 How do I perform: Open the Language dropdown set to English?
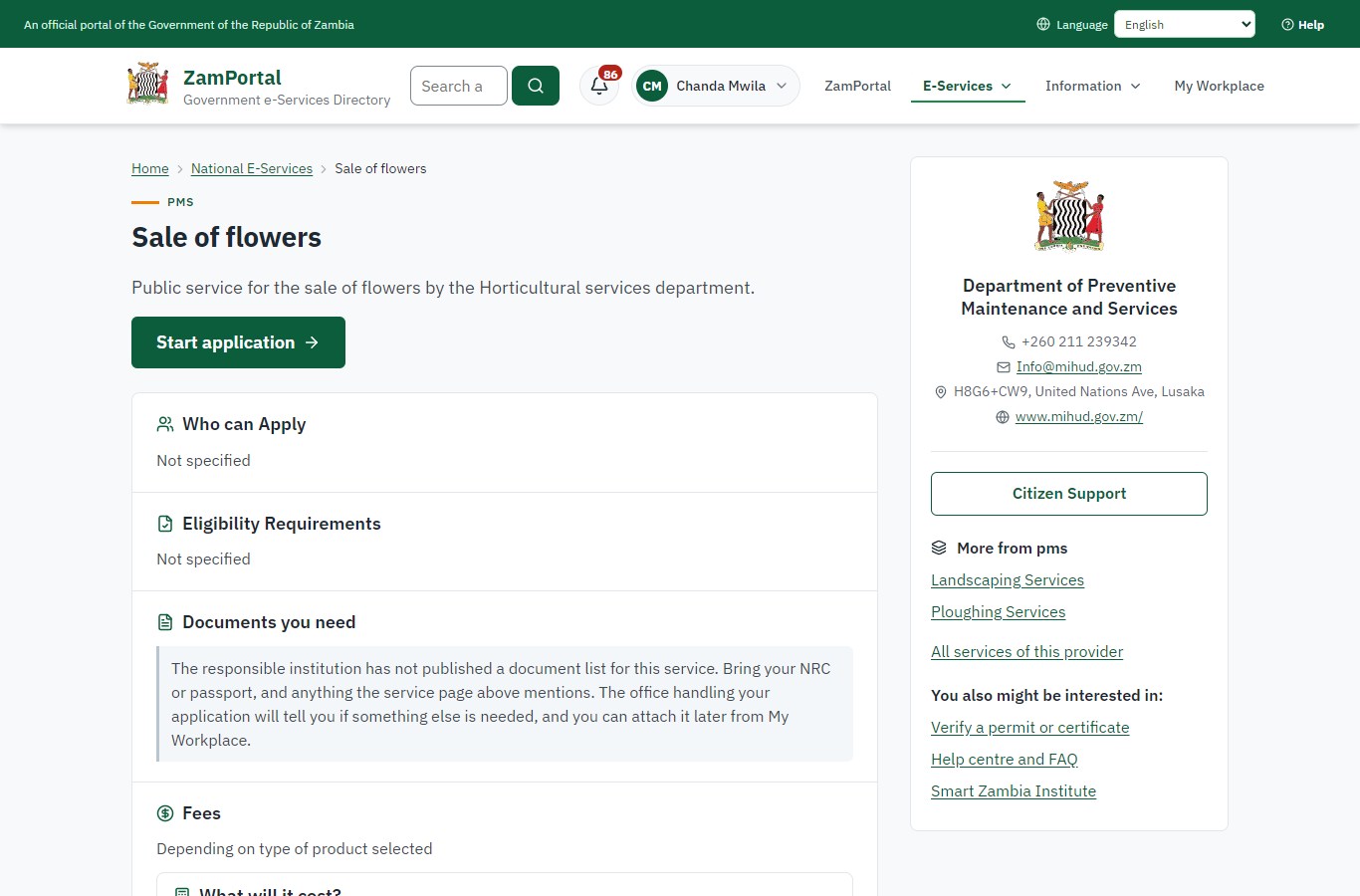point(1185,24)
